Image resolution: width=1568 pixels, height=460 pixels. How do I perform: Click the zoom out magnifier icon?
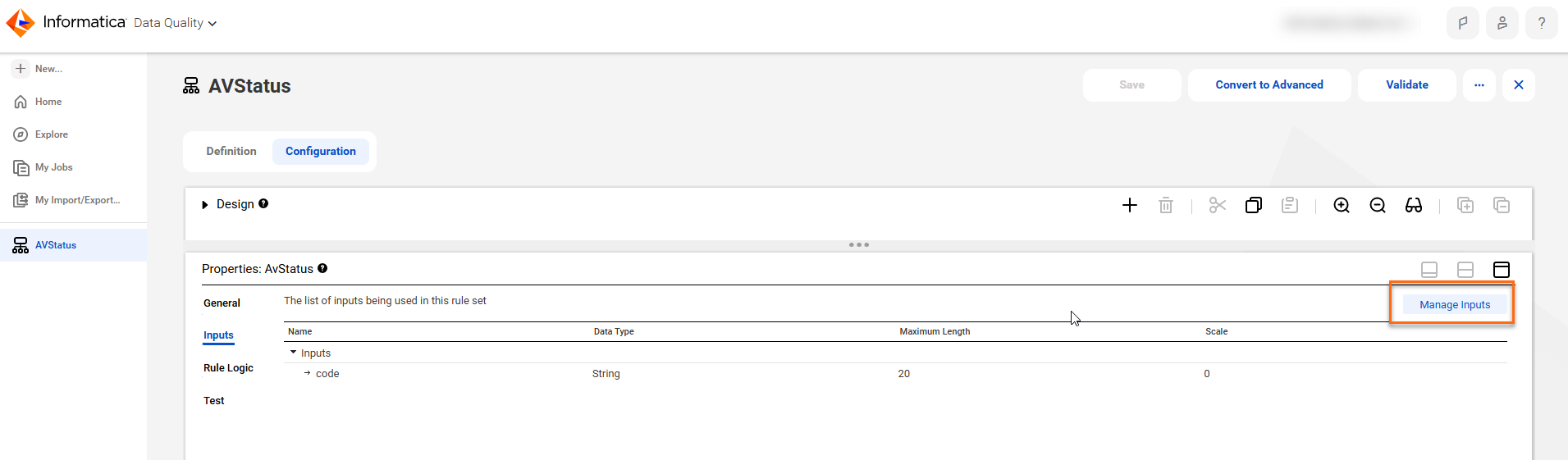(1377, 205)
